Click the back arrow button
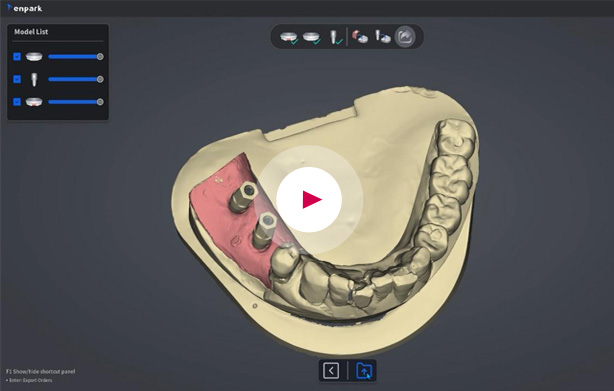The height and width of the screenshot is (391, 614). (331, 370)
